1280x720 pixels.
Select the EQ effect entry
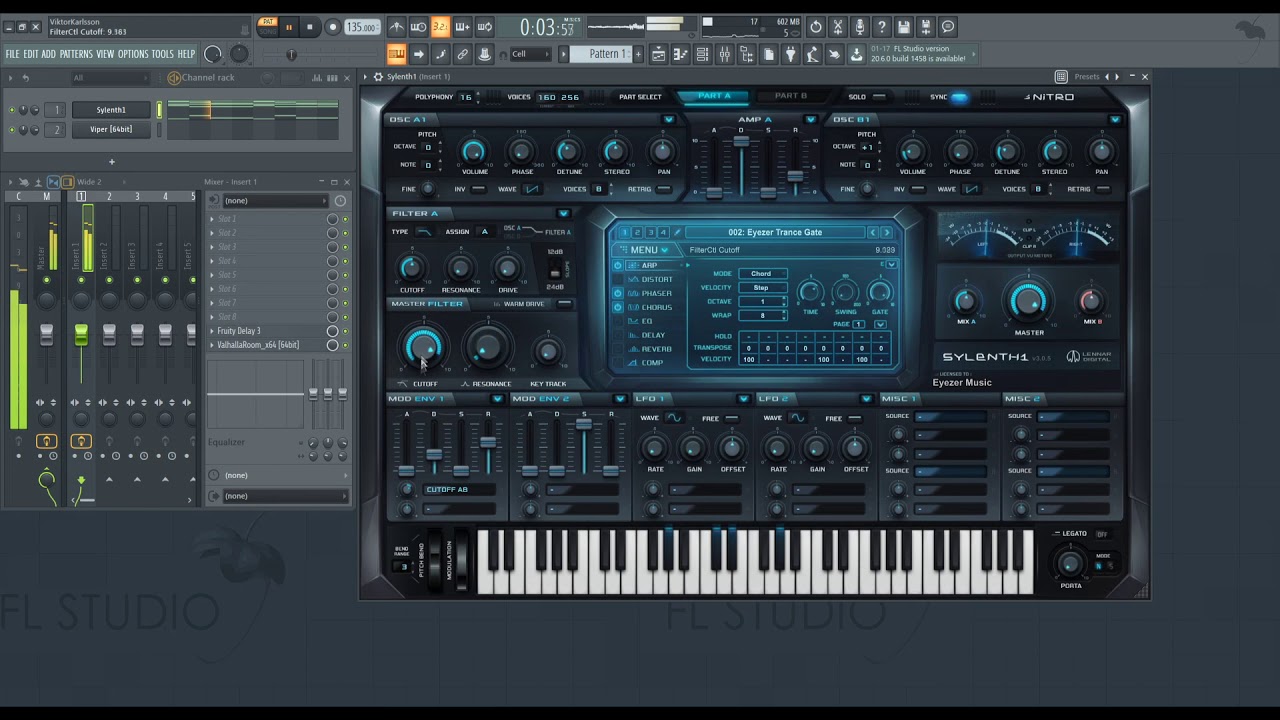647,322
